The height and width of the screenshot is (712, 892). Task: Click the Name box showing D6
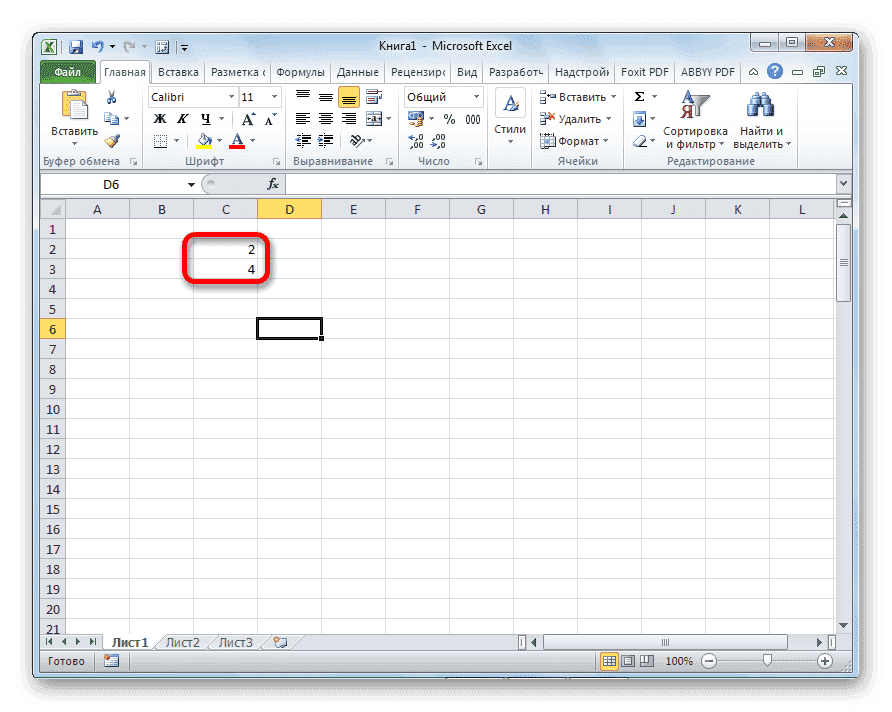coord(110,184)
